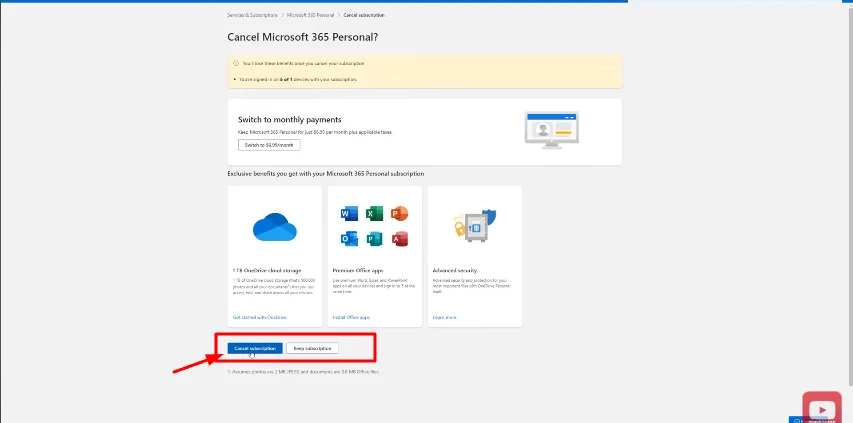Open Services & Subscriptions breadcrumb link
The image size is (853, 423).
[x=252, y=15]
